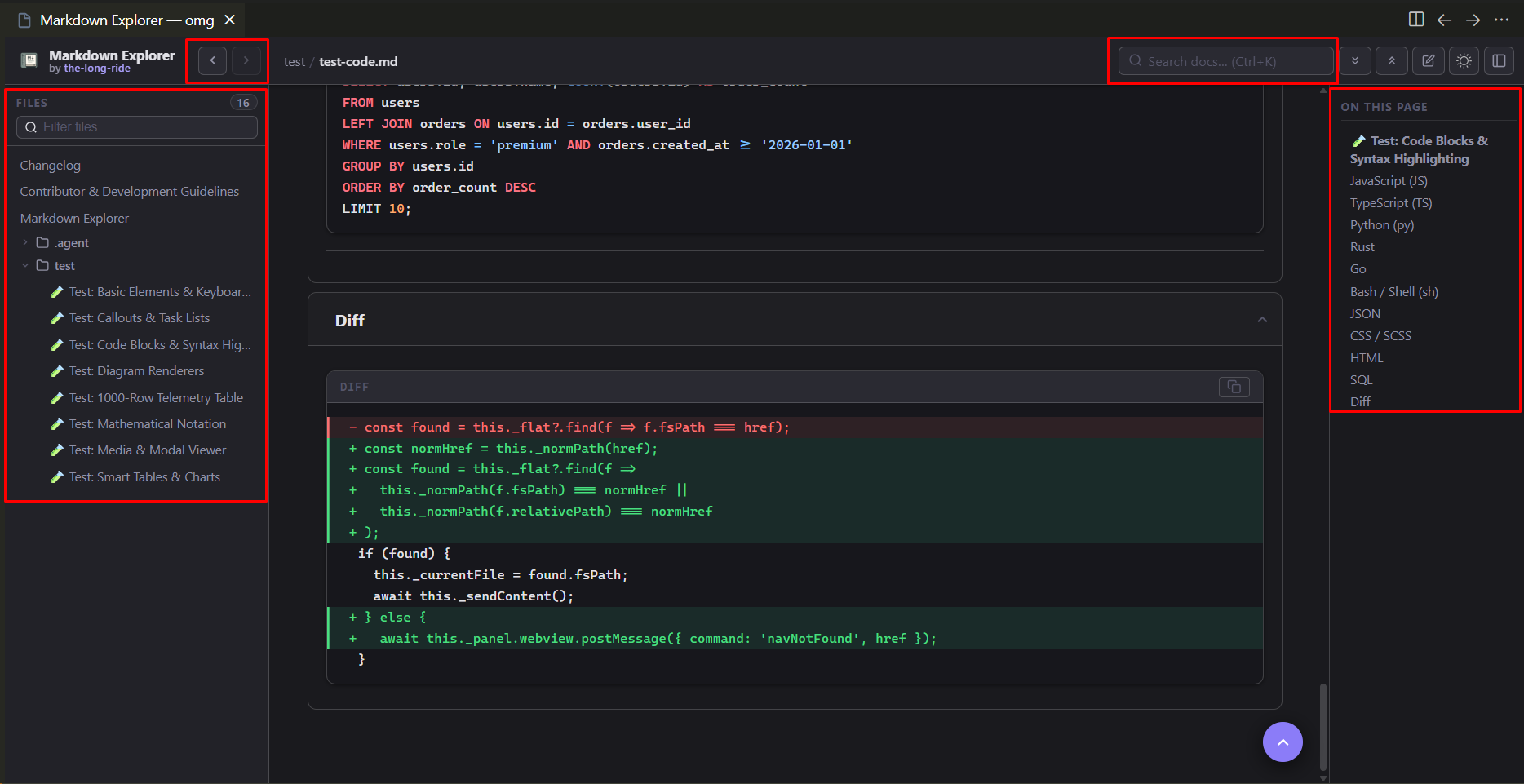Click the 'LIMIT 10;' line in SQL block
Screen dimensions: 1524x784
tap(377, 209)
